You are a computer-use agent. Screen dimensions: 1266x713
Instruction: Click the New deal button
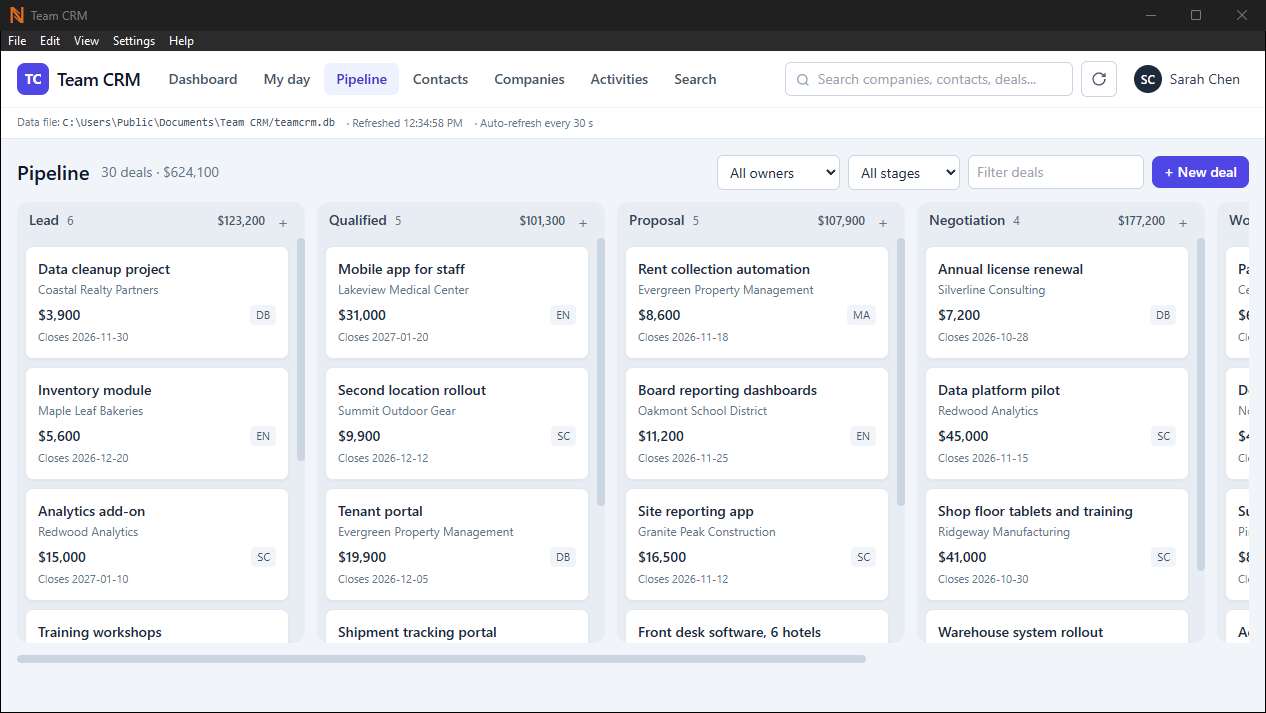[1200, 172]
